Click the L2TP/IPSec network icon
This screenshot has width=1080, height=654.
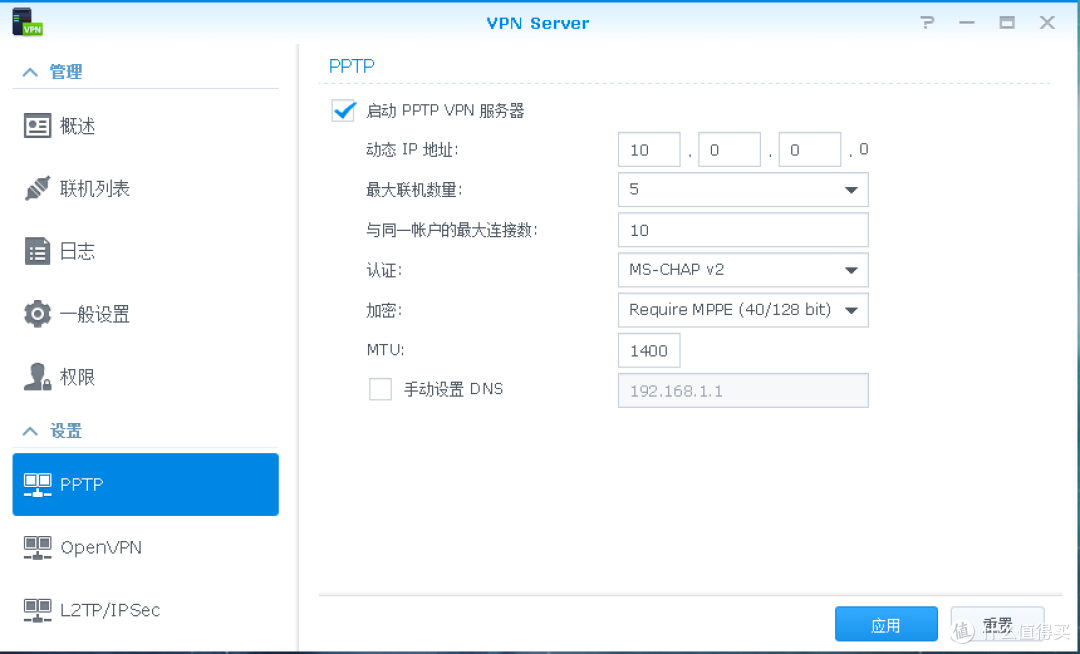37,610
